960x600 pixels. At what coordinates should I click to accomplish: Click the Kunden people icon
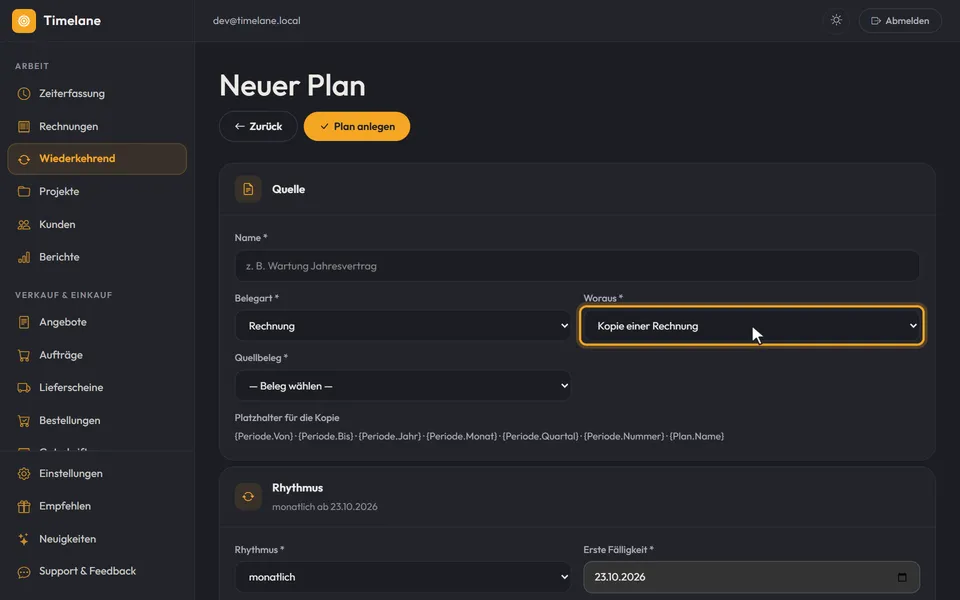(24, 225)
